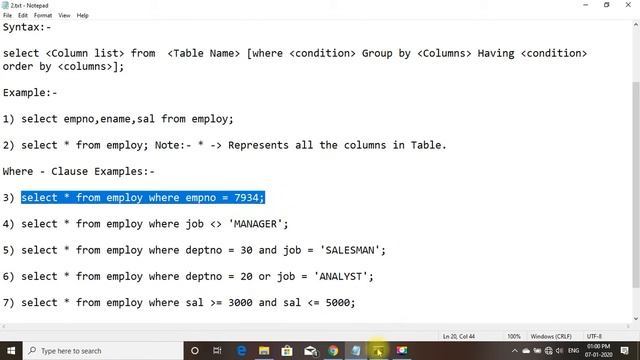Click line 'select empno,ename,sal from employ;'
Screen dimensions: 640x360
[x=127, y=119]
